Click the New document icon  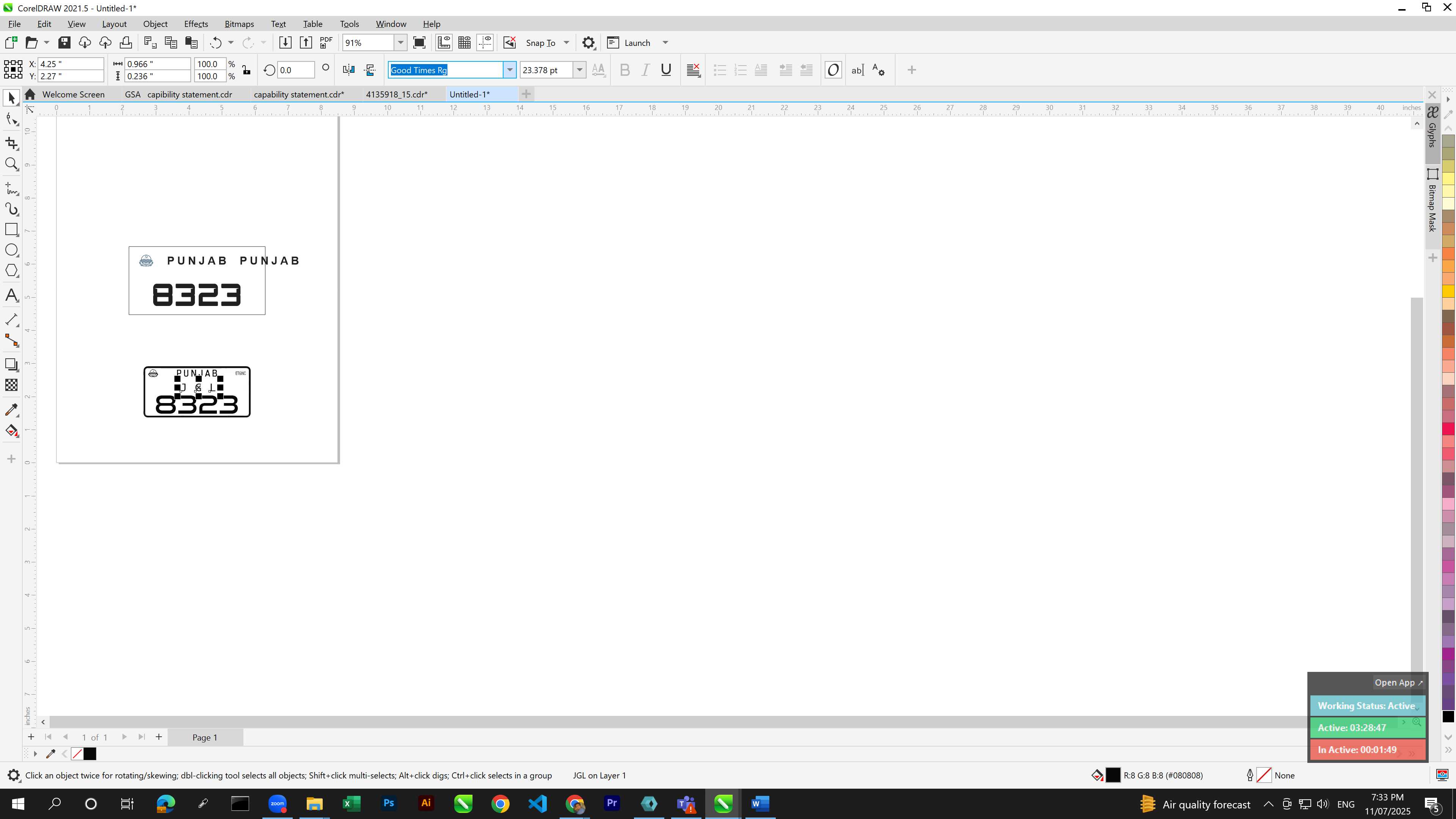[11, 42]
